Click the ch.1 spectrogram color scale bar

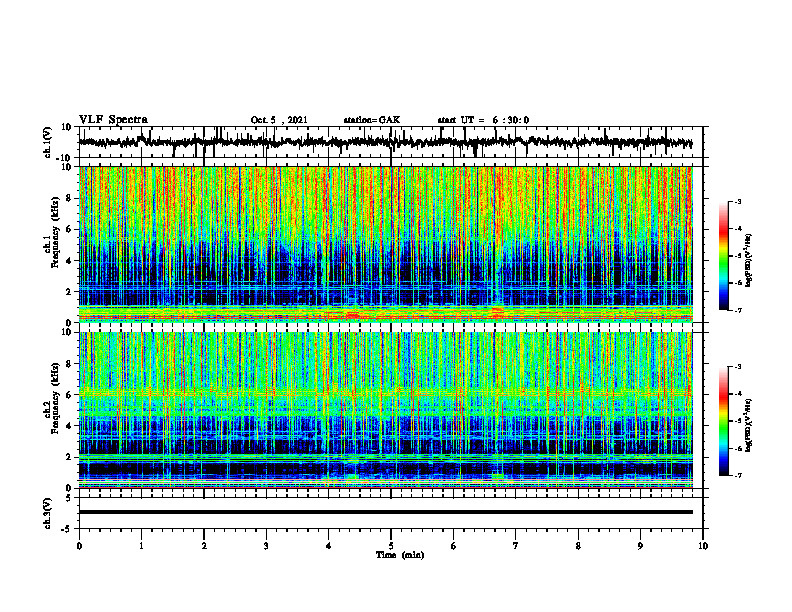point(723,256)
